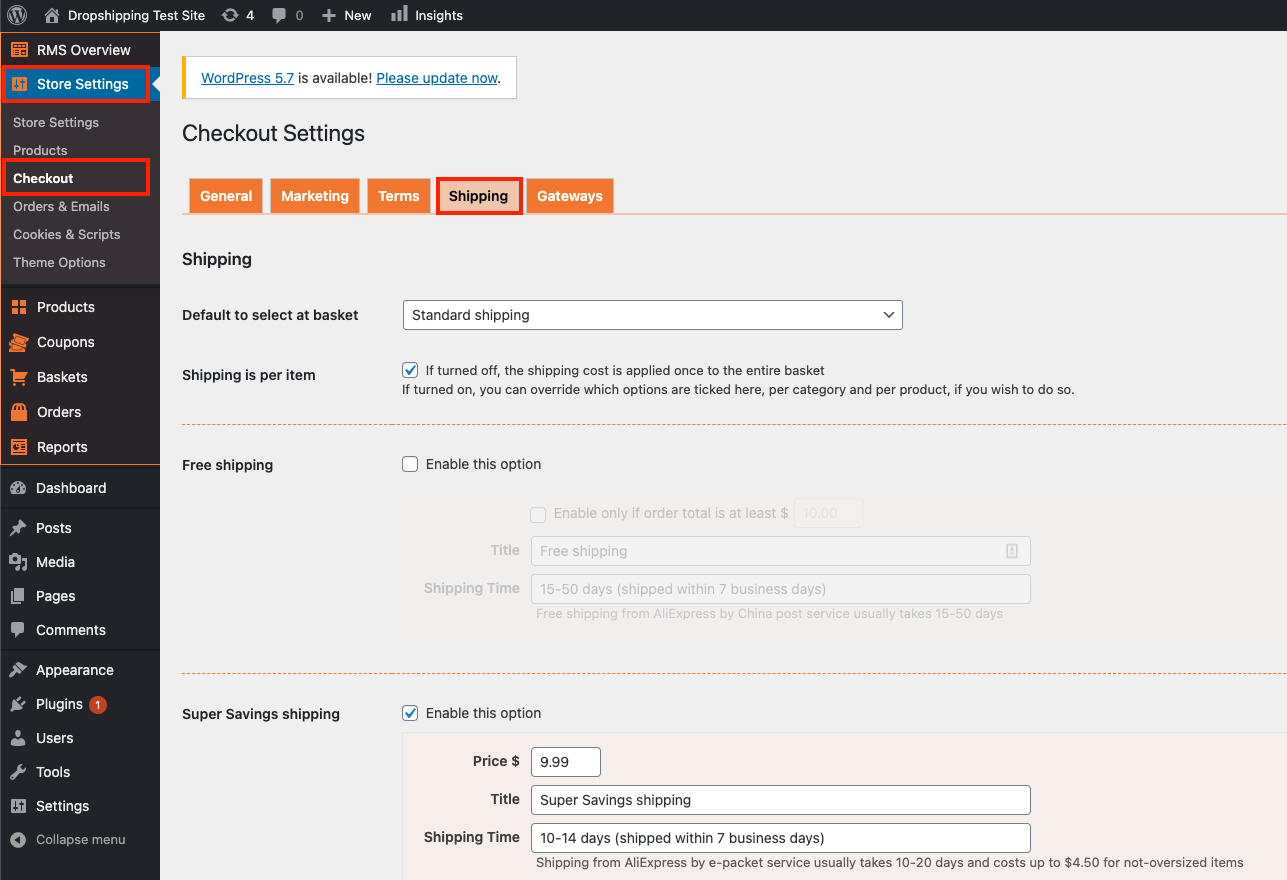Open Theme Options submenu item

59,262
